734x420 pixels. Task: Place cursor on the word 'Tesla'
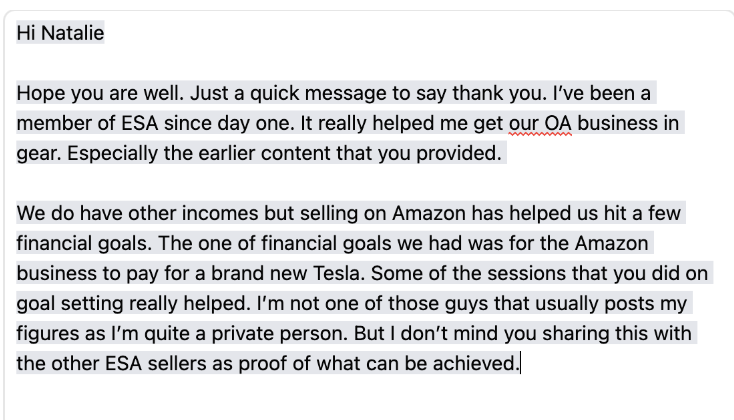[338, 273]
